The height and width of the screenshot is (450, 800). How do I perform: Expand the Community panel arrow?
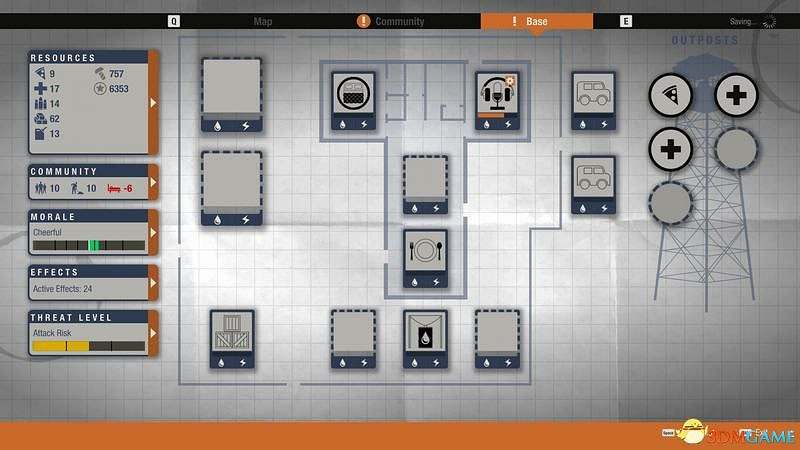pyautogui.click(x=153, y=183)
